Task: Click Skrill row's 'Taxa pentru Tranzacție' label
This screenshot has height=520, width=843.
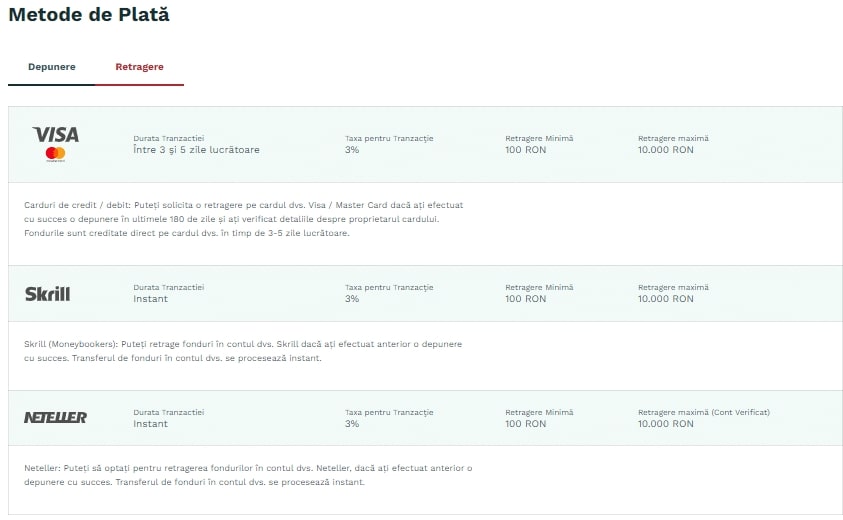Action: pyautogui.click(x=389, y=288)
